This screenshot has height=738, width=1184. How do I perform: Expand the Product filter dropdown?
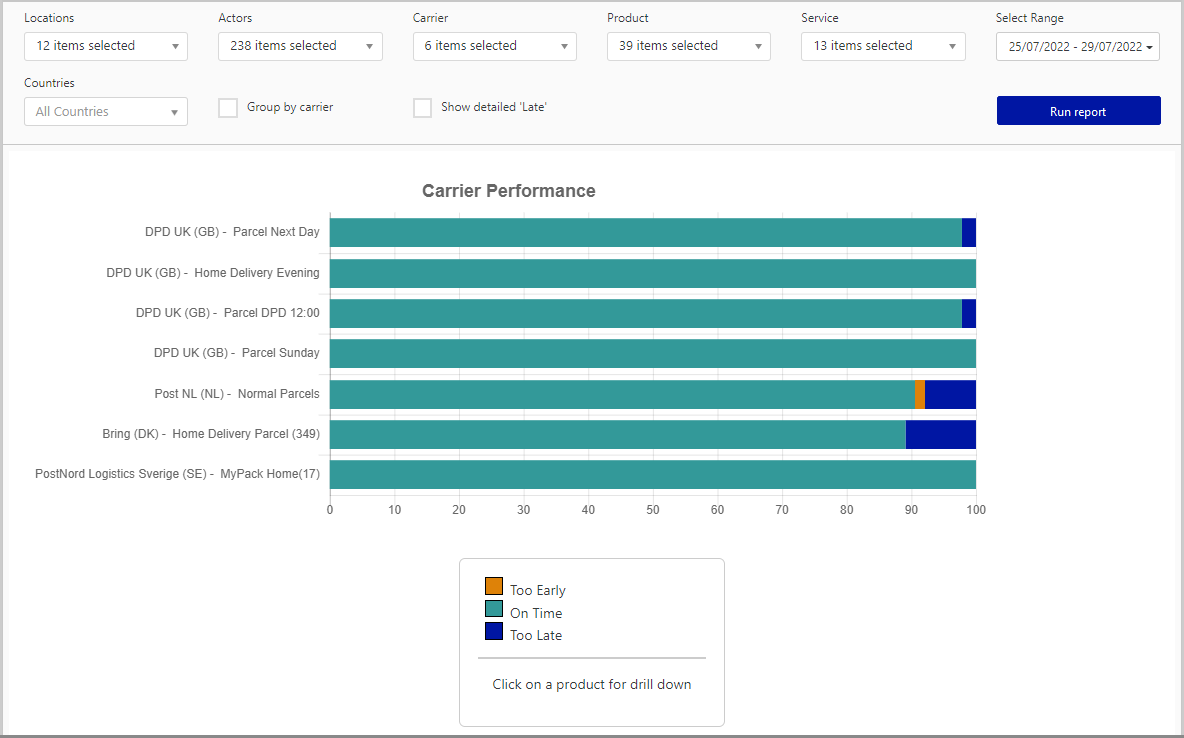point(688,46)
